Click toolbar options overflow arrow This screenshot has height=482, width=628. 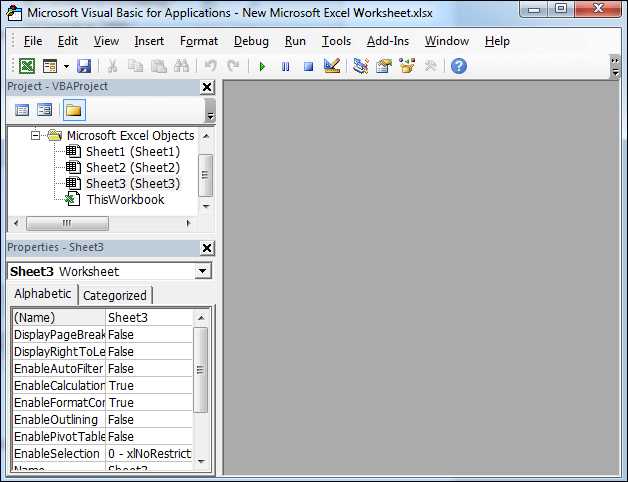click(615, 67)
